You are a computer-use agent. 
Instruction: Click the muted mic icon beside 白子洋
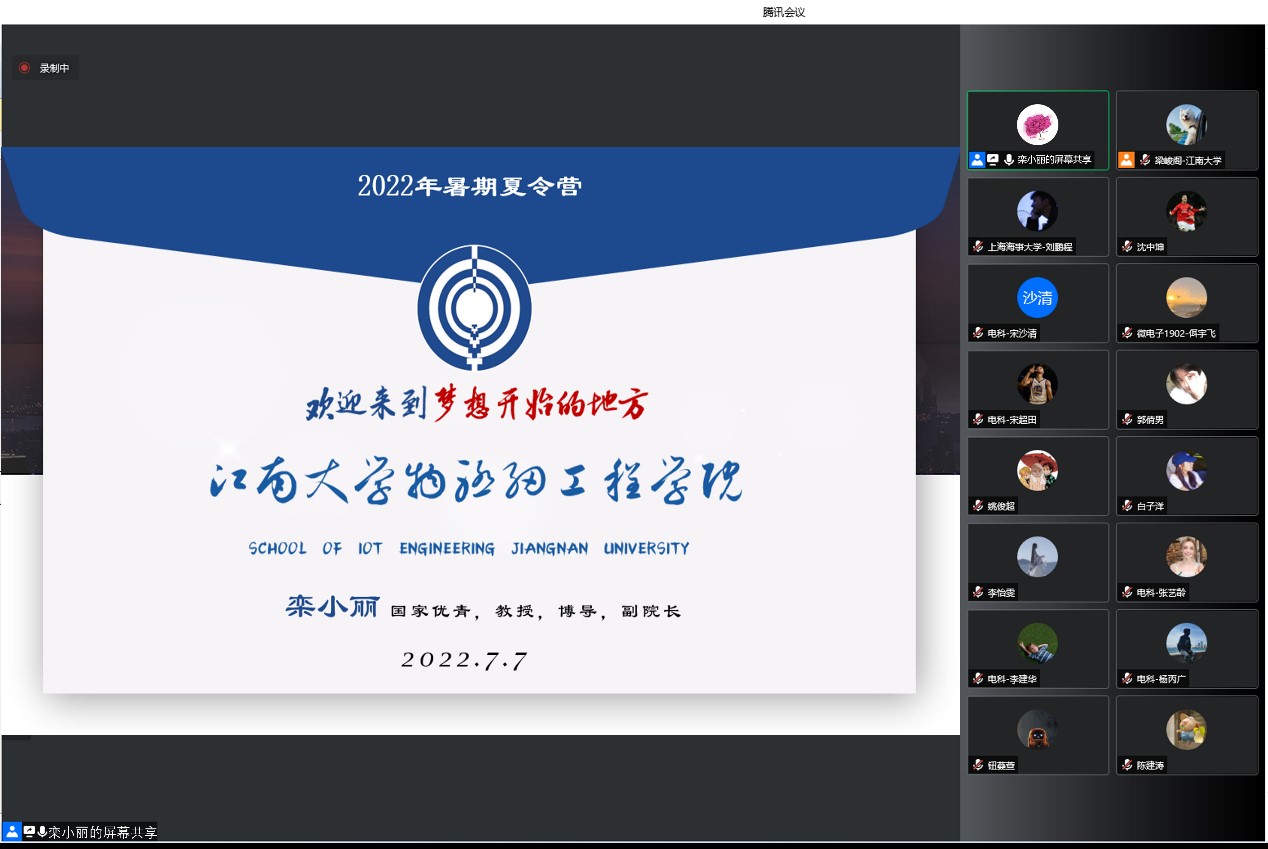pyautogui.click(x=1127, y=506)
